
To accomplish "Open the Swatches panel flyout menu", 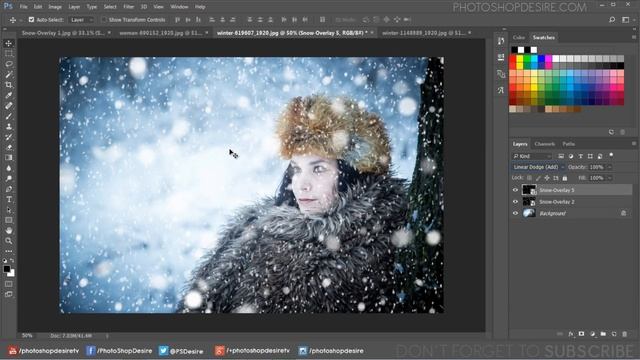I will pos(634,37).
